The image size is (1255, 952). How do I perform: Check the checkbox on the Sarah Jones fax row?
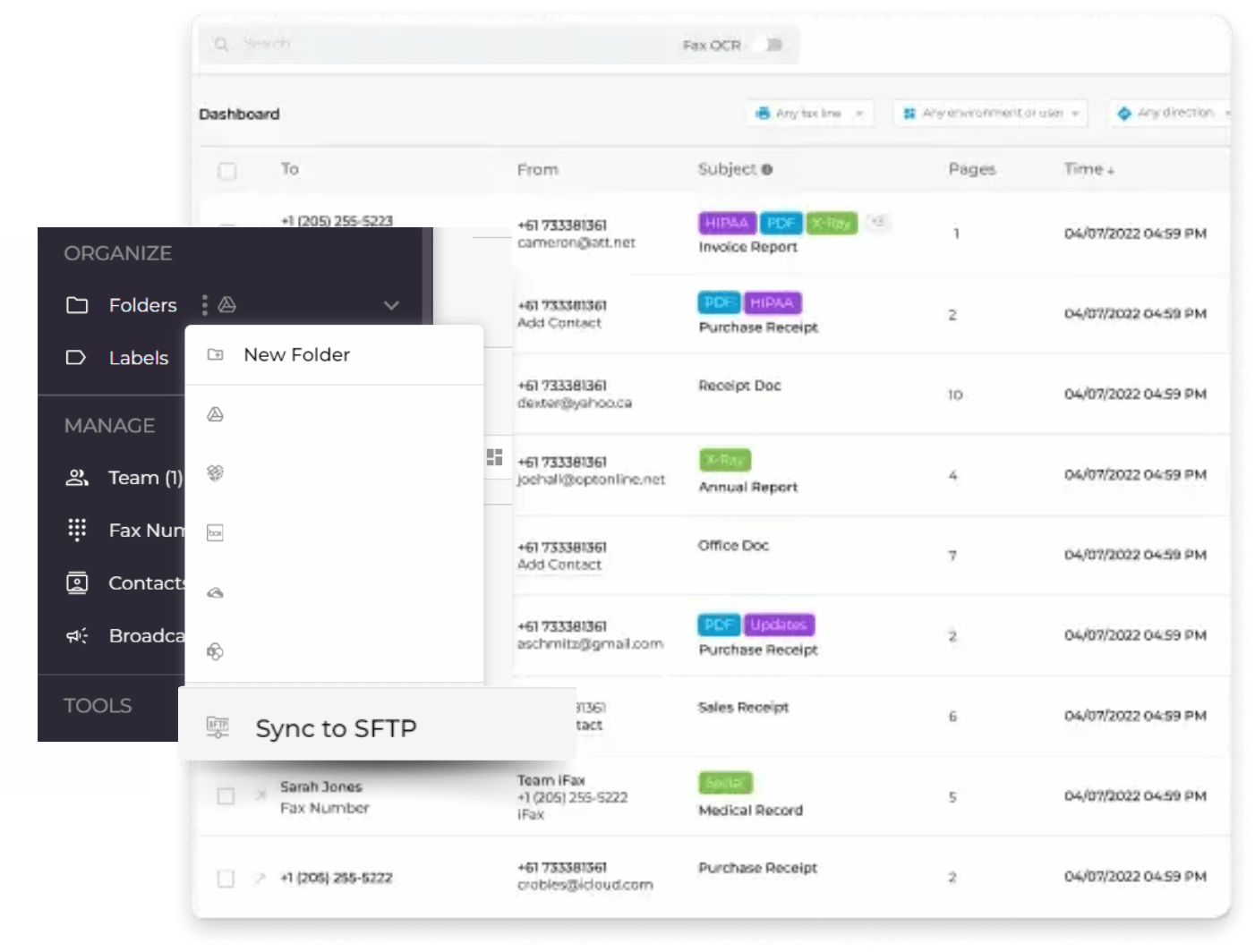tap(226, 795)
